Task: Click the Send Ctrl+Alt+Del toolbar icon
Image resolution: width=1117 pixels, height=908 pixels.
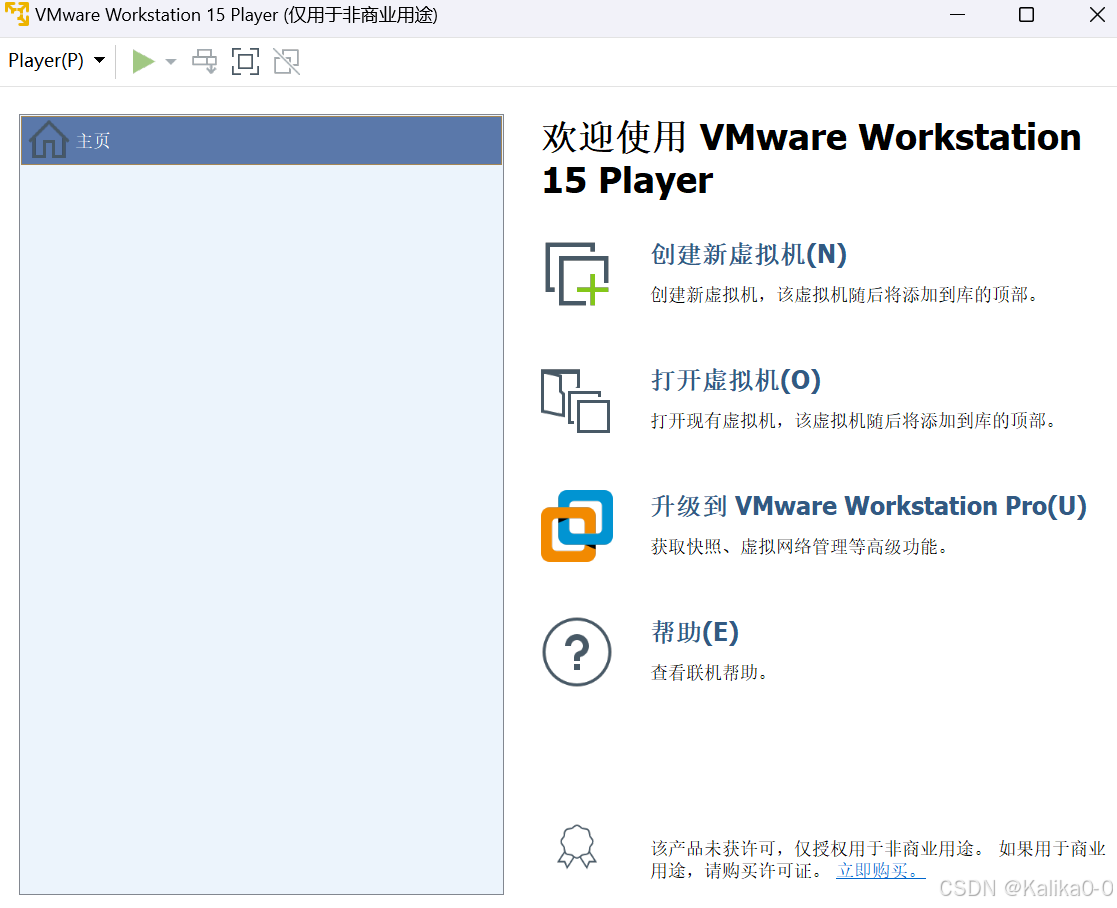Action: (205, 61)
